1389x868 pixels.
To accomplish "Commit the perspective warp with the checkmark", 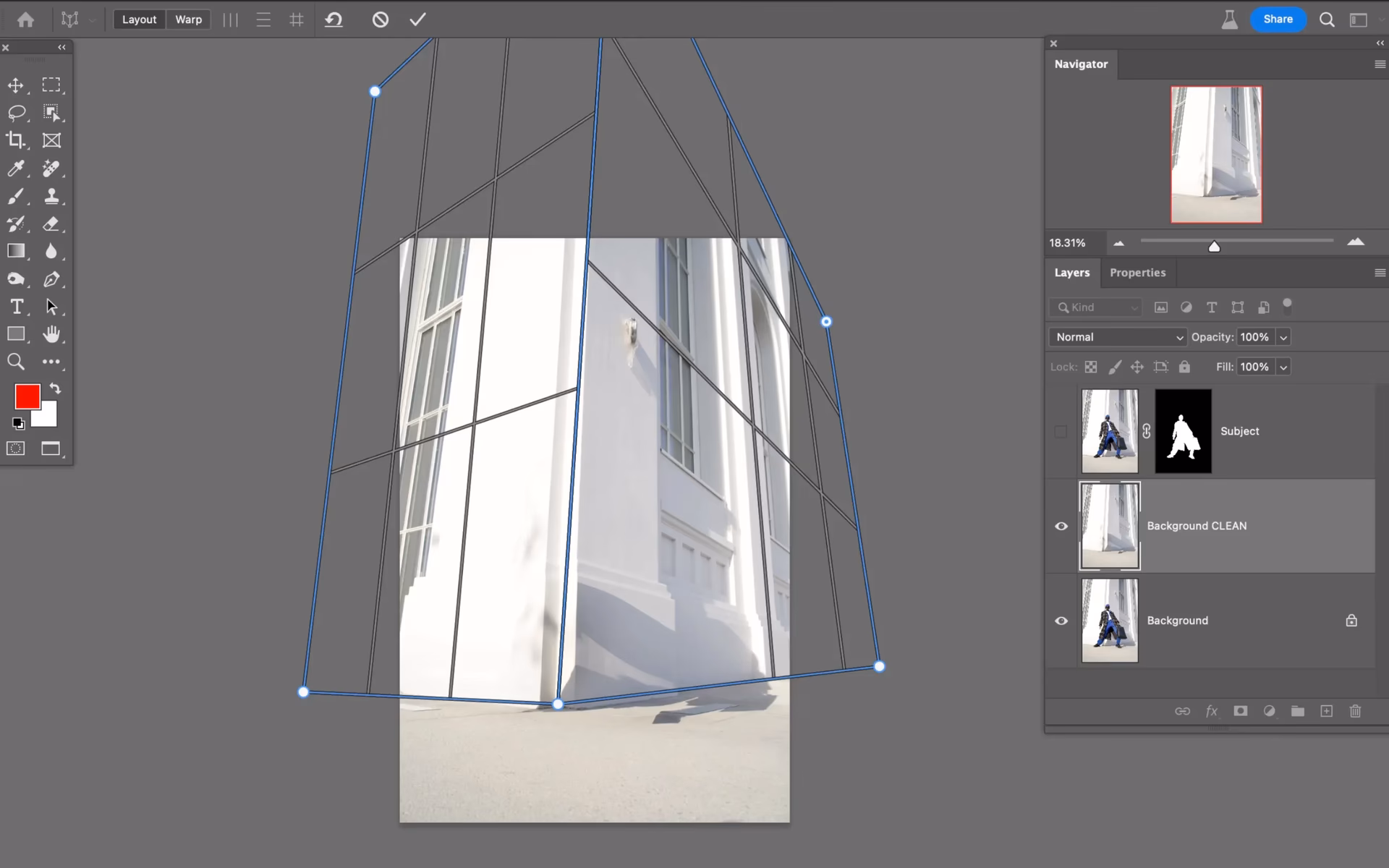I will pos(417,20).
